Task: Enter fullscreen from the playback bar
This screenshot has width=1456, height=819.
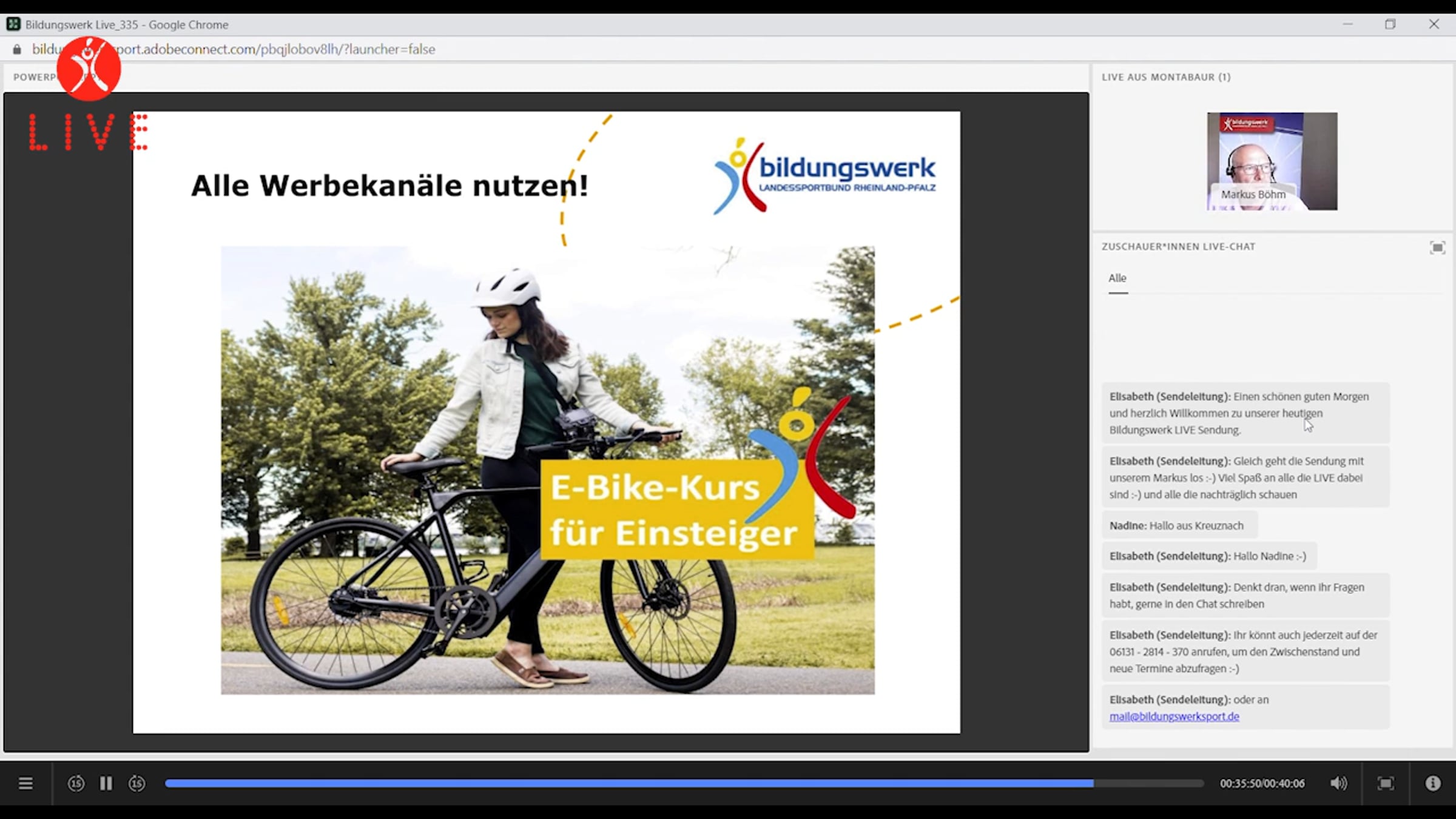Action: [x=1386, y=783]
